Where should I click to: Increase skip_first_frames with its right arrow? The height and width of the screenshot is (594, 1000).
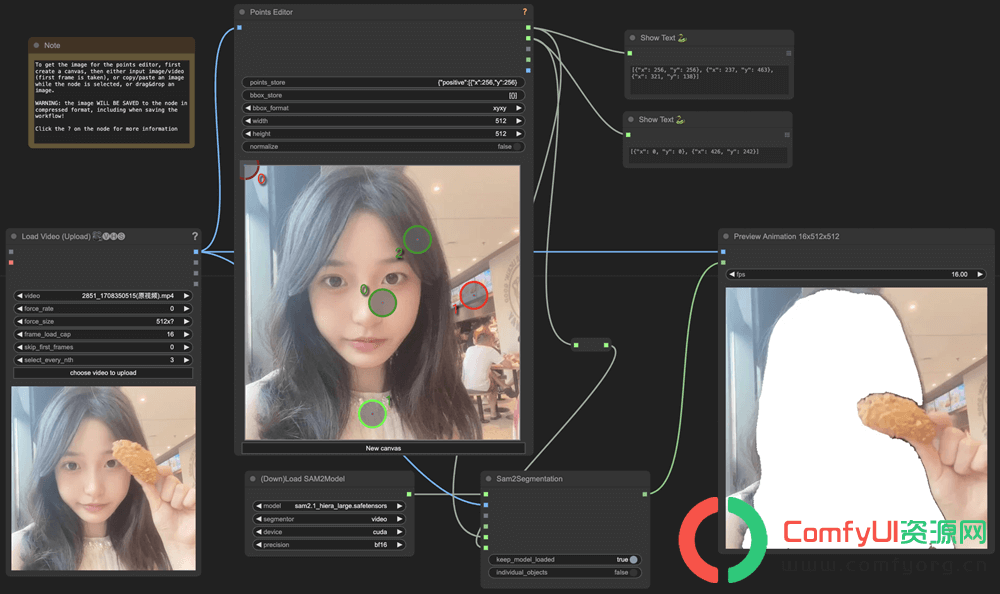coord(186,347)
